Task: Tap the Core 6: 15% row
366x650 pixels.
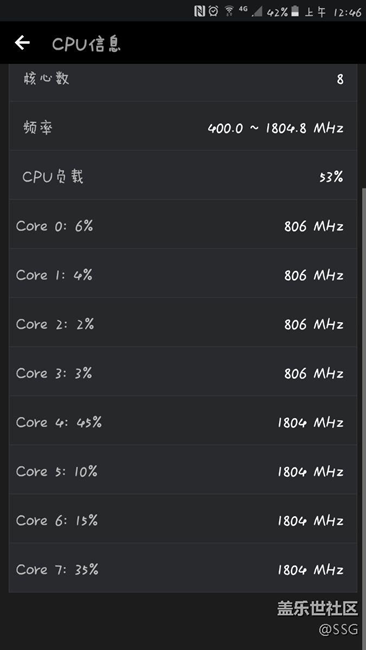Action: coord(183,518)
